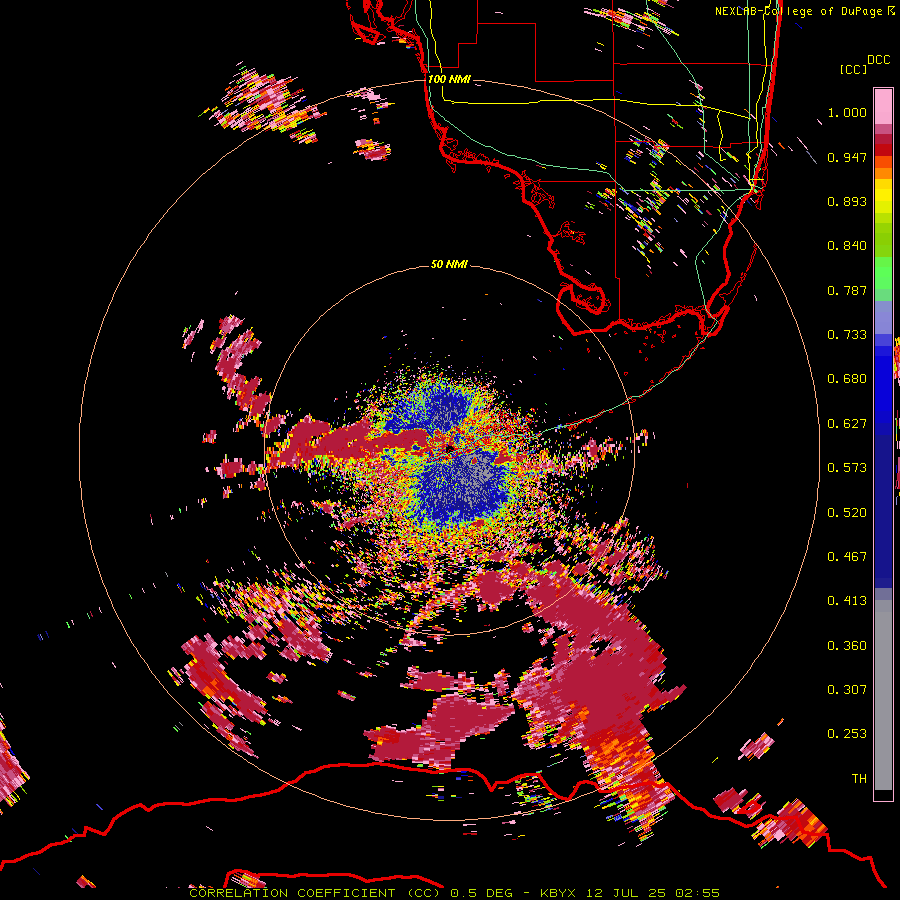Click the CORRELATION COEFFICIENT title words

292,893
